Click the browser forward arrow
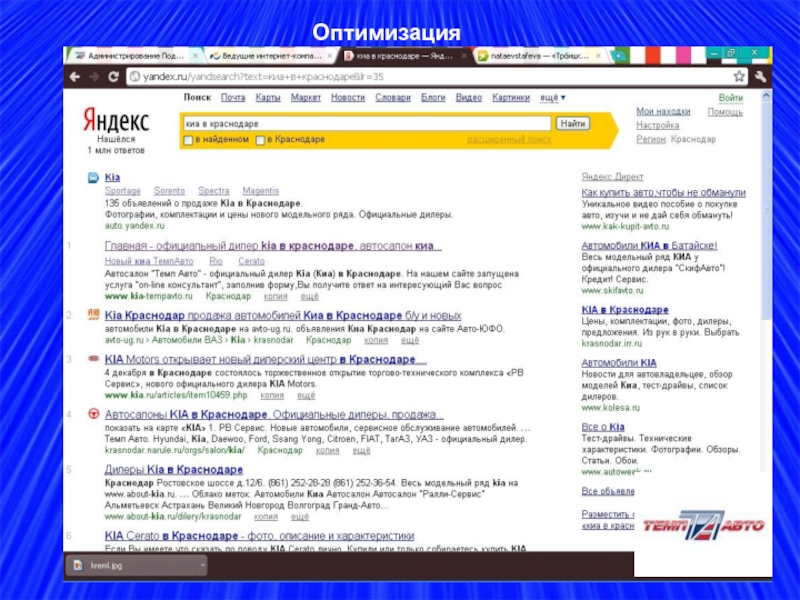The width and height of the screenshot is (800, 600). 94,77
